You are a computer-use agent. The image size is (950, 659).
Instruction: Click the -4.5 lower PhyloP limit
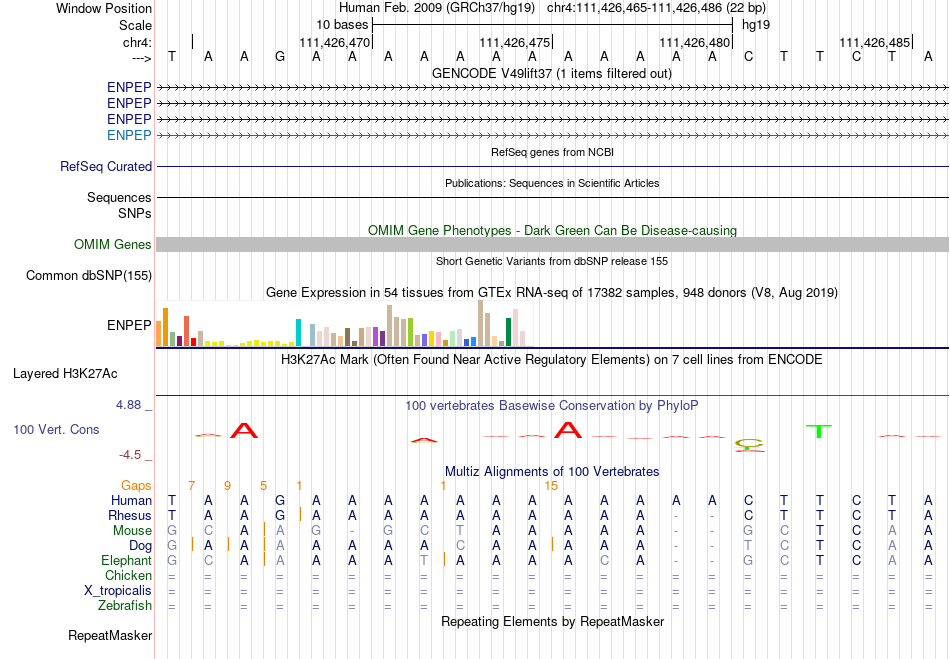[129, 454]
